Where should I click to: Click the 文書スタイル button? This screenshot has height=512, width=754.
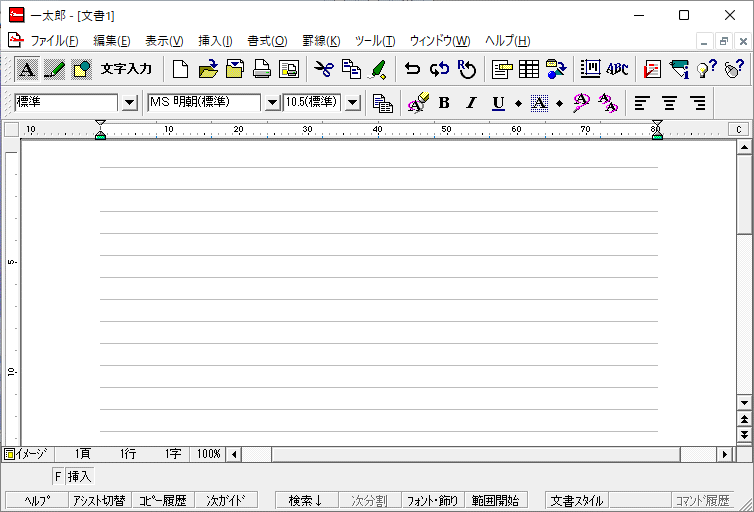pyautogui.click(x=577, y=500)
